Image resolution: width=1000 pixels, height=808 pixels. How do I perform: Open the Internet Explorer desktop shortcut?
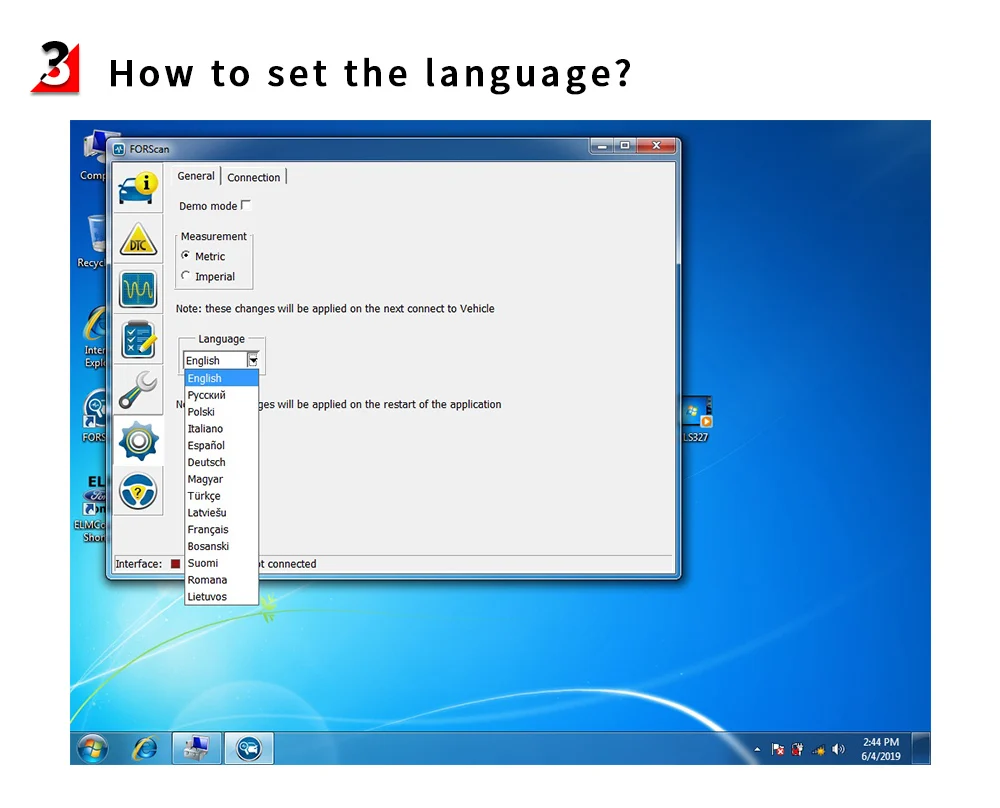(96, 337)
